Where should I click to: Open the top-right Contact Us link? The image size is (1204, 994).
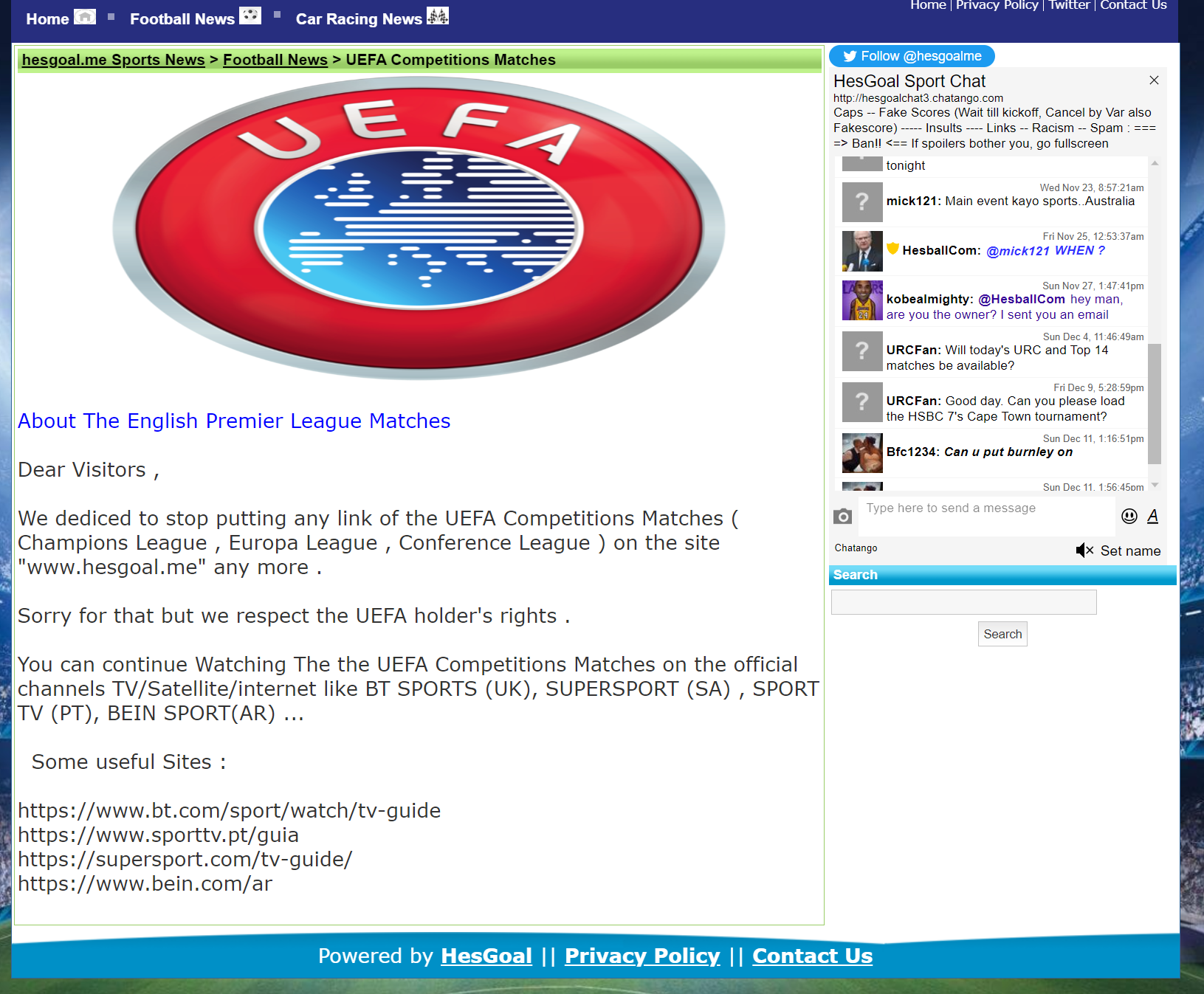(1133, 5)
